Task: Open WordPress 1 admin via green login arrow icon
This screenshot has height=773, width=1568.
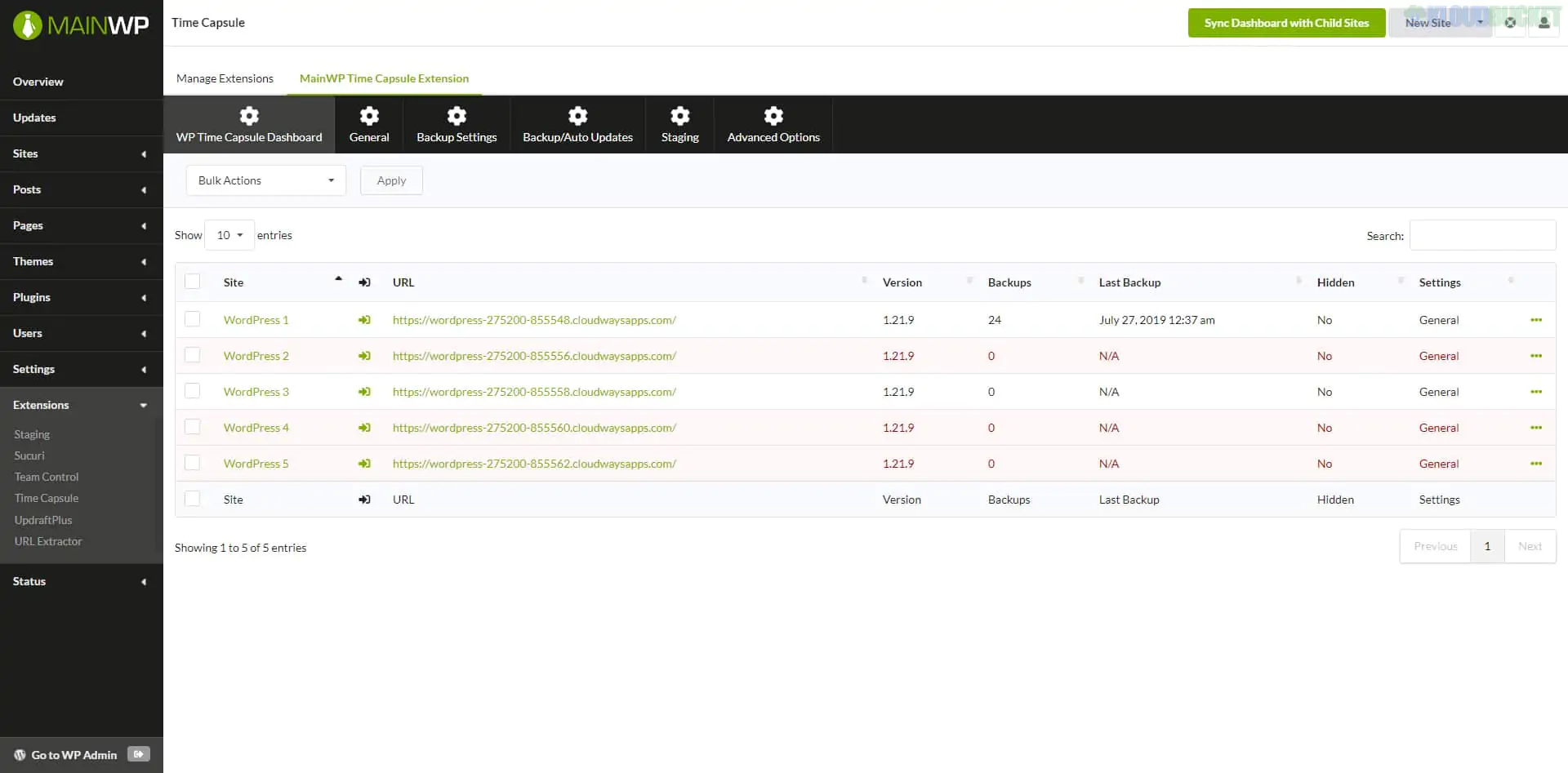Action: 364,319
